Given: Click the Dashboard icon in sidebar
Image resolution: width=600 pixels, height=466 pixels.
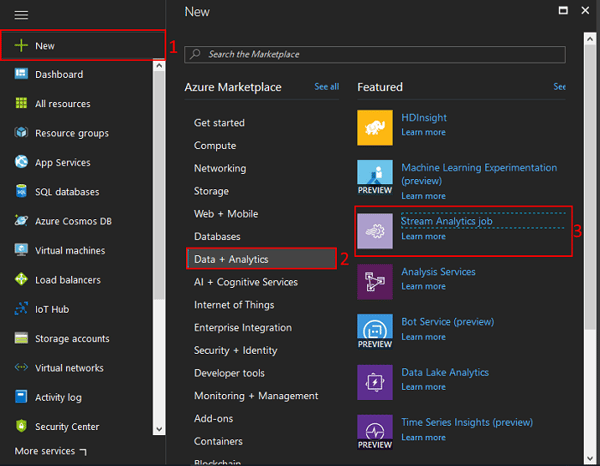Looking at the screenshot, I should click(x=21, y=73).
